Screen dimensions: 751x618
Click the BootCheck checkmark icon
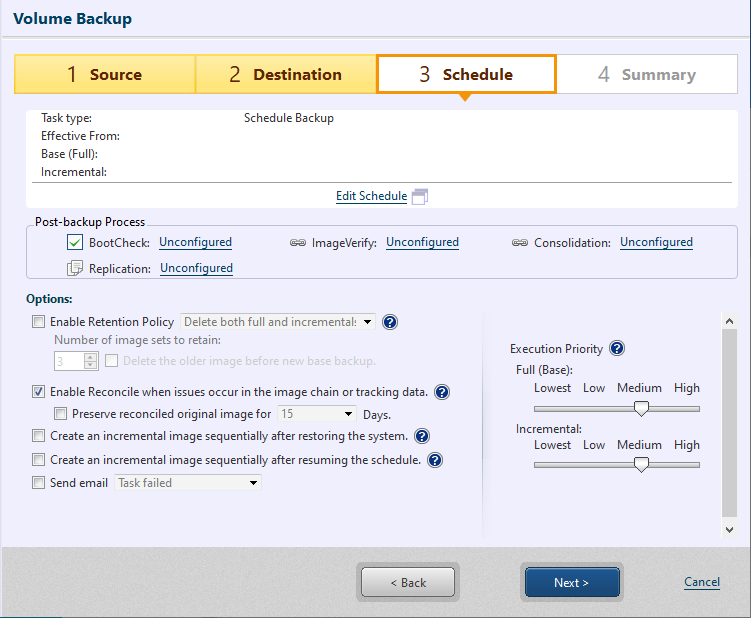75,242
